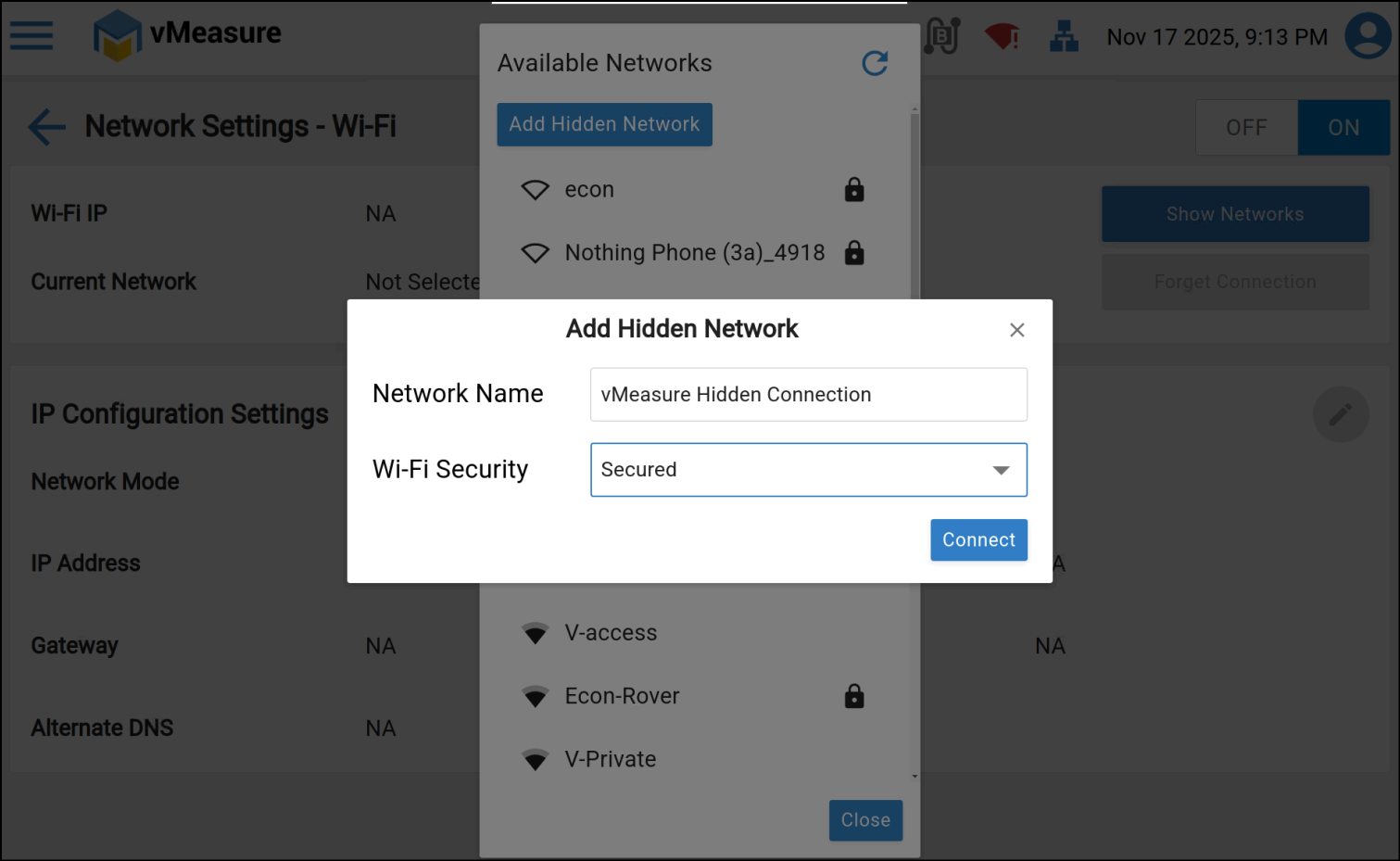Choose the Econ-Rover network
Viewport: 1400px width, 861px height.
[622, 696]
